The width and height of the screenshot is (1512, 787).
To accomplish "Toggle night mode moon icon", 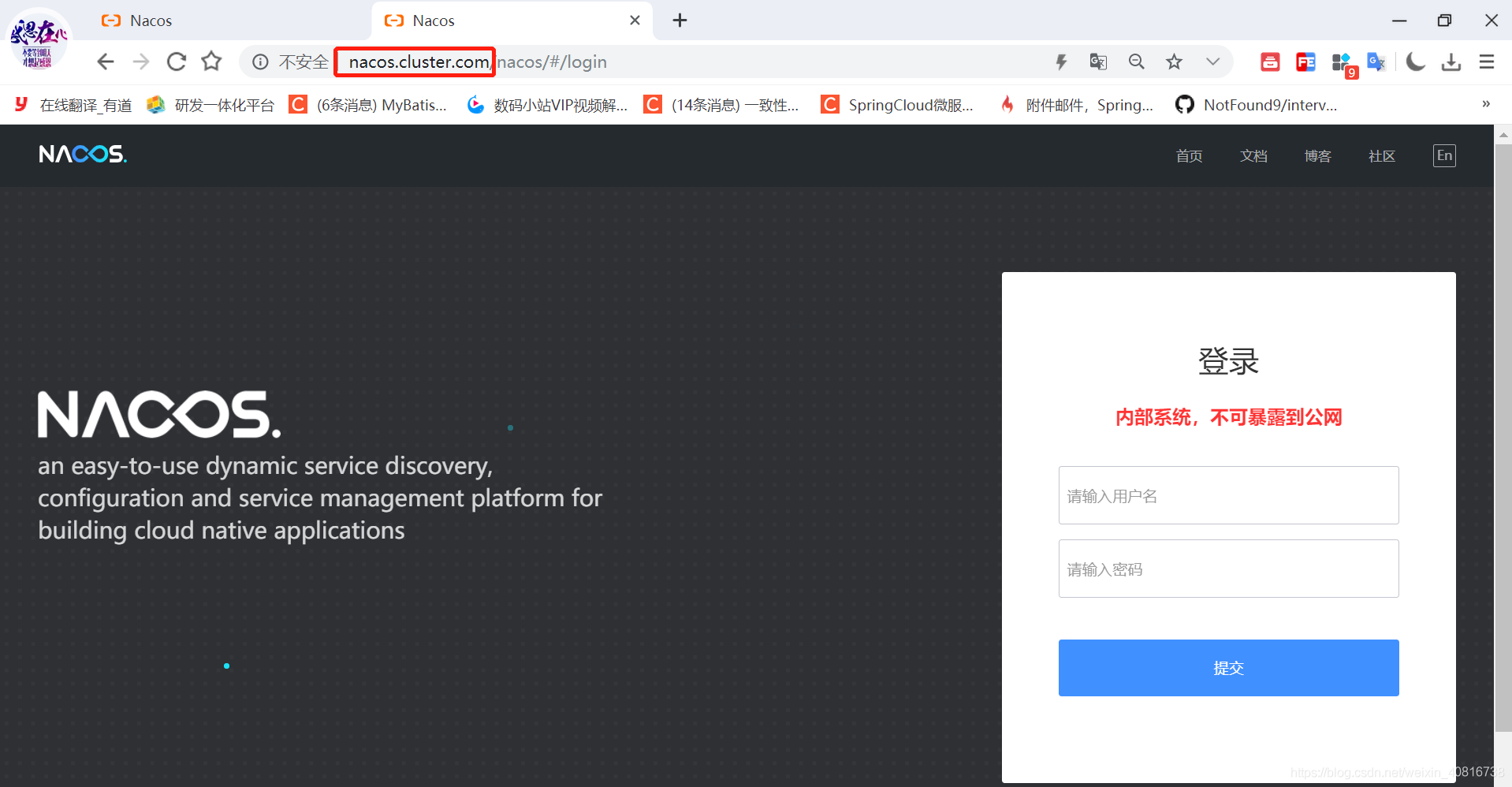I will (x=1416, y=62).
